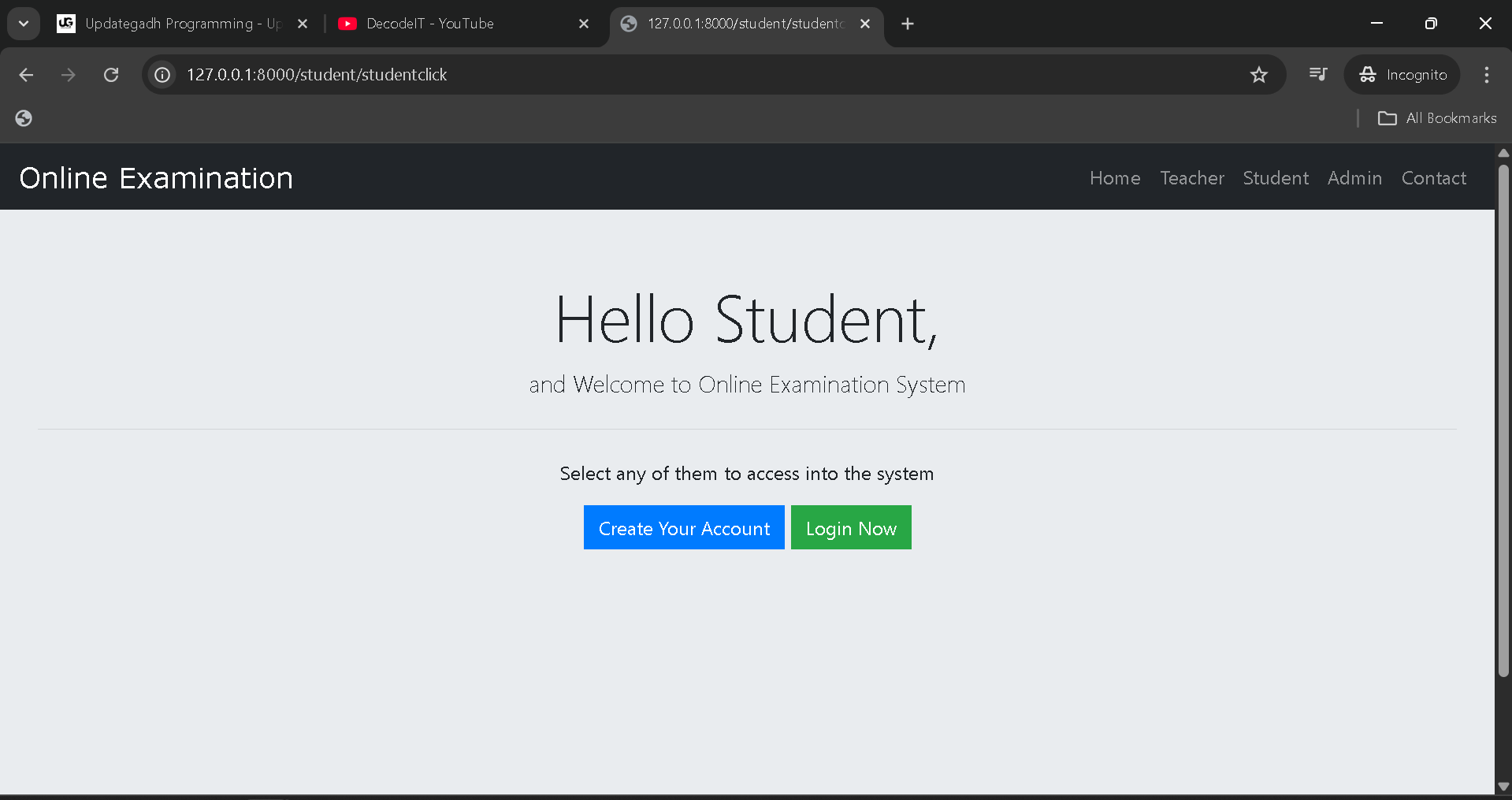
Task: Click the Create Your Account button
Action: tap(683, 527)
